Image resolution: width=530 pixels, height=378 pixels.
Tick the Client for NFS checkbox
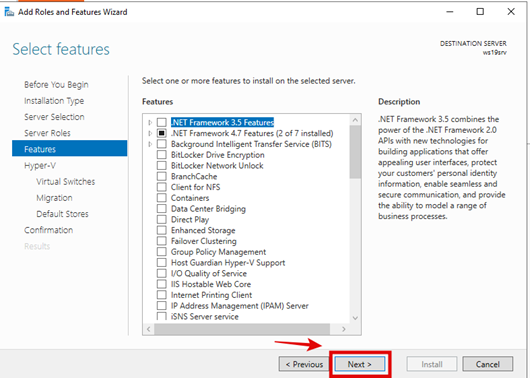click(x=162, y=187)
